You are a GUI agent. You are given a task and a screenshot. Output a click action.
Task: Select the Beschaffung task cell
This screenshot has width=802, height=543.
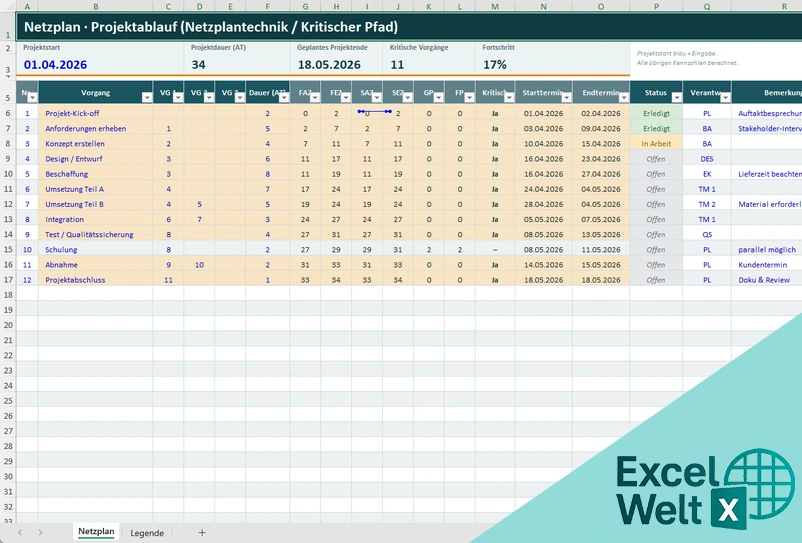96,174
